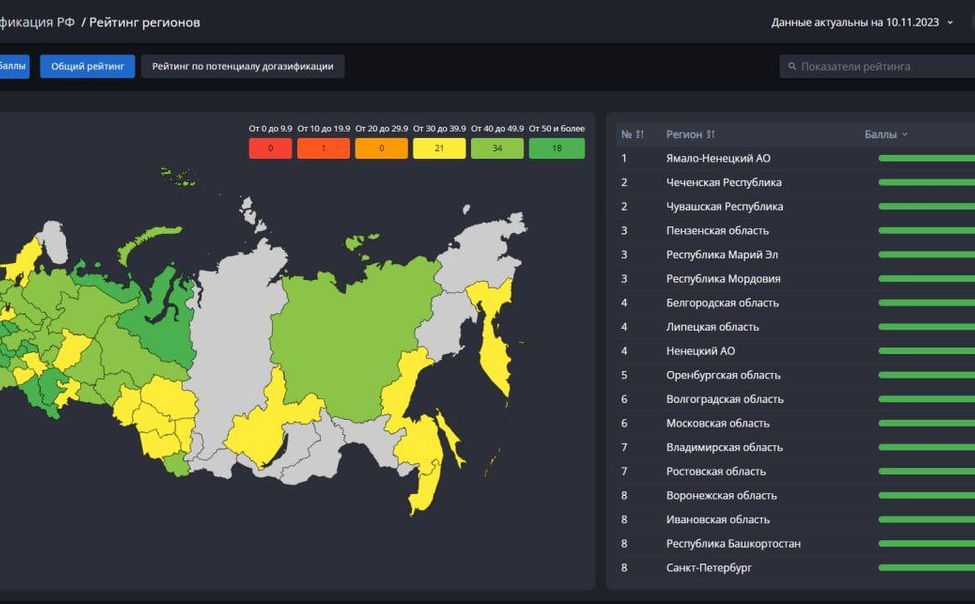Toggle the yellow 30 to 39.9 legend box
This screenshot has width=975, height=604.
[x=439, y=149]
